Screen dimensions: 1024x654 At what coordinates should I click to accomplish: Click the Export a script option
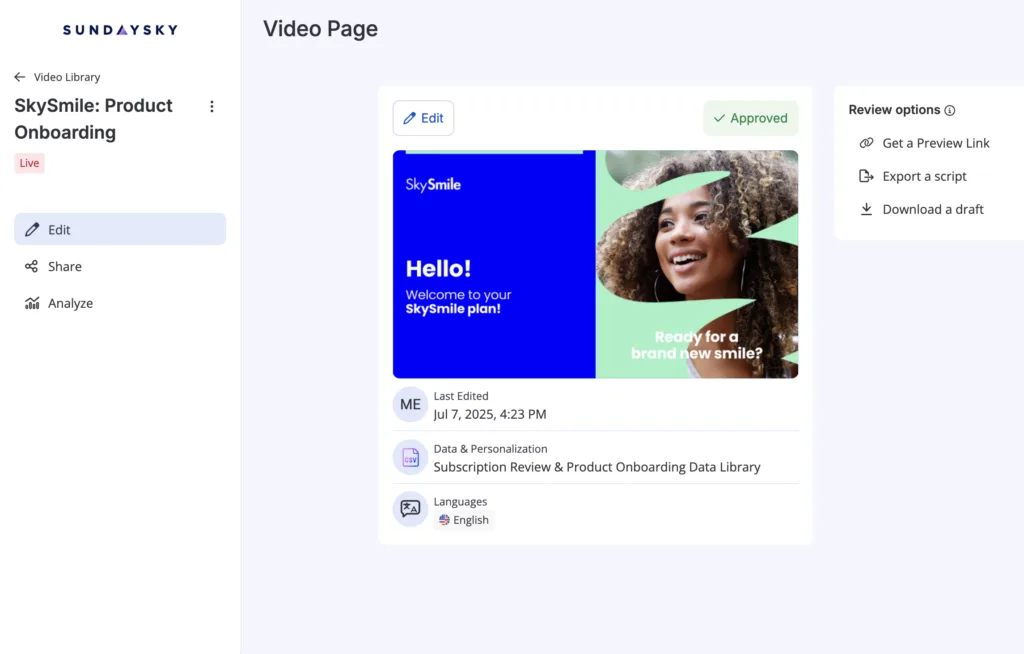(924, 176)
